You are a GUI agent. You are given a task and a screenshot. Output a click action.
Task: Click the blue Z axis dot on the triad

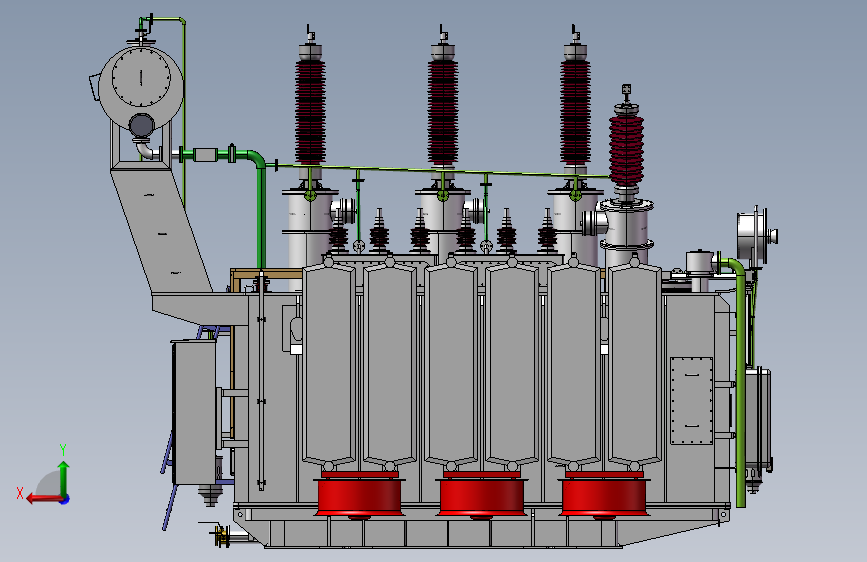click(65, 499)
